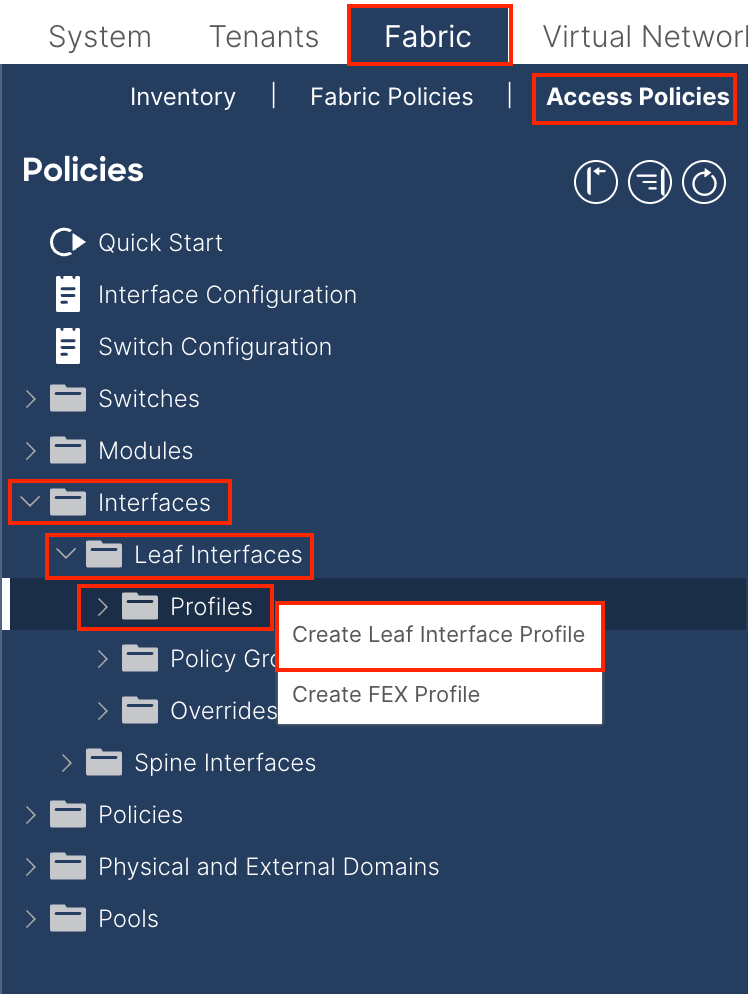Click the refresh icon in Policies header
The width and height of the screenshot is (748, 994).
pos(704,183)
